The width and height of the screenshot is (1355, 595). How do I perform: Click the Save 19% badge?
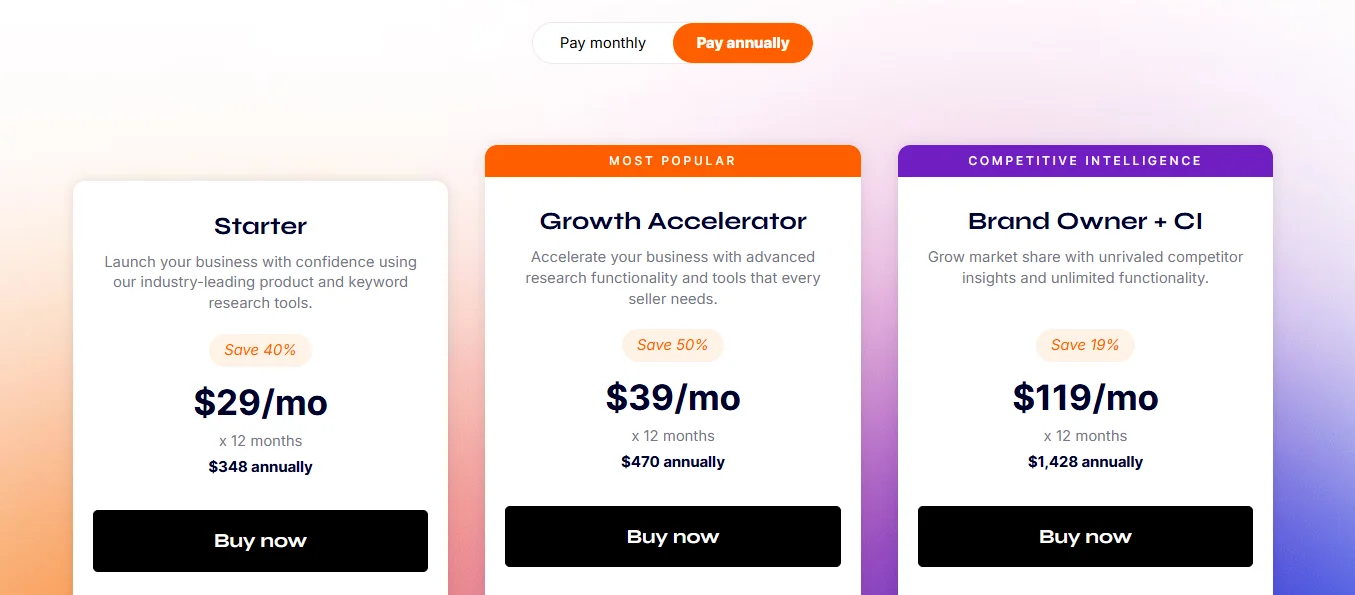point(1085,345)
